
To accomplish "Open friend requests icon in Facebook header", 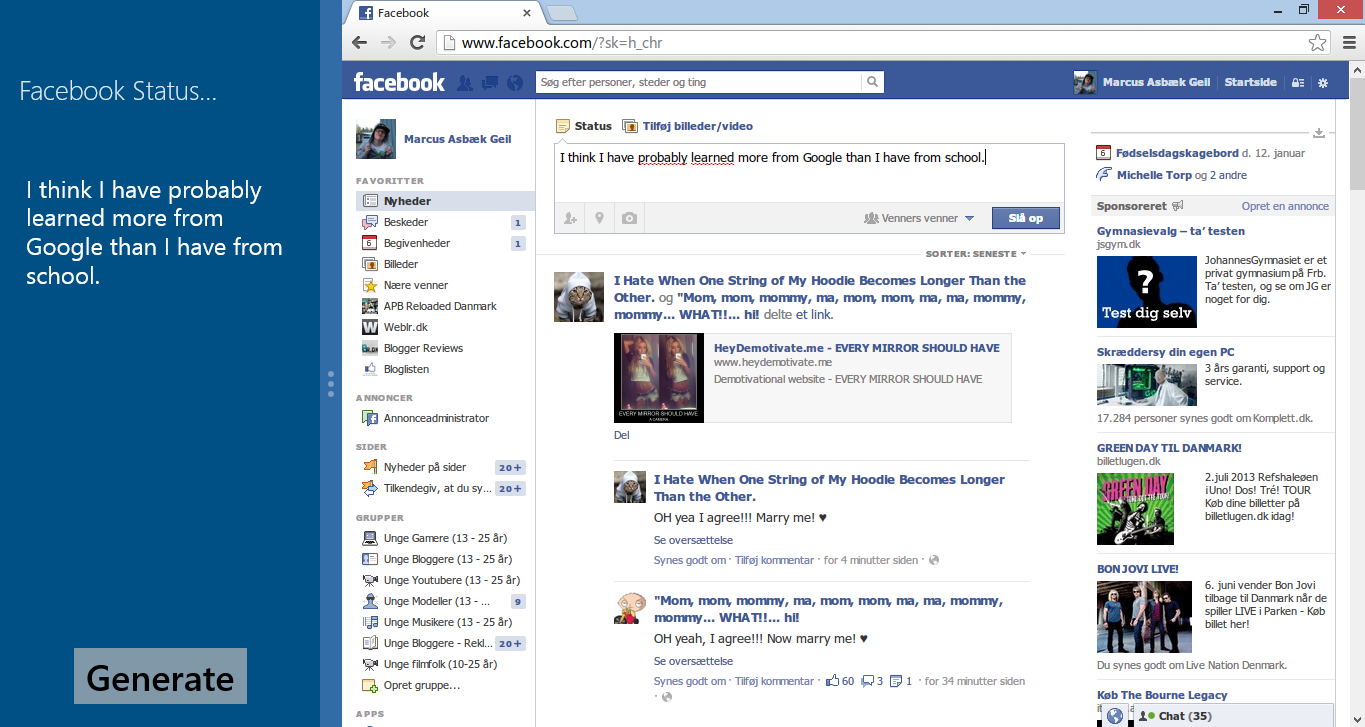I will (465, 83).
